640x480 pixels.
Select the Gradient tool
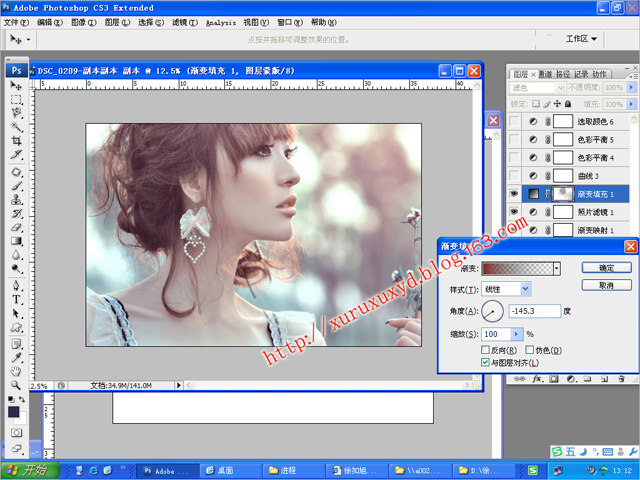coord(16,241)
